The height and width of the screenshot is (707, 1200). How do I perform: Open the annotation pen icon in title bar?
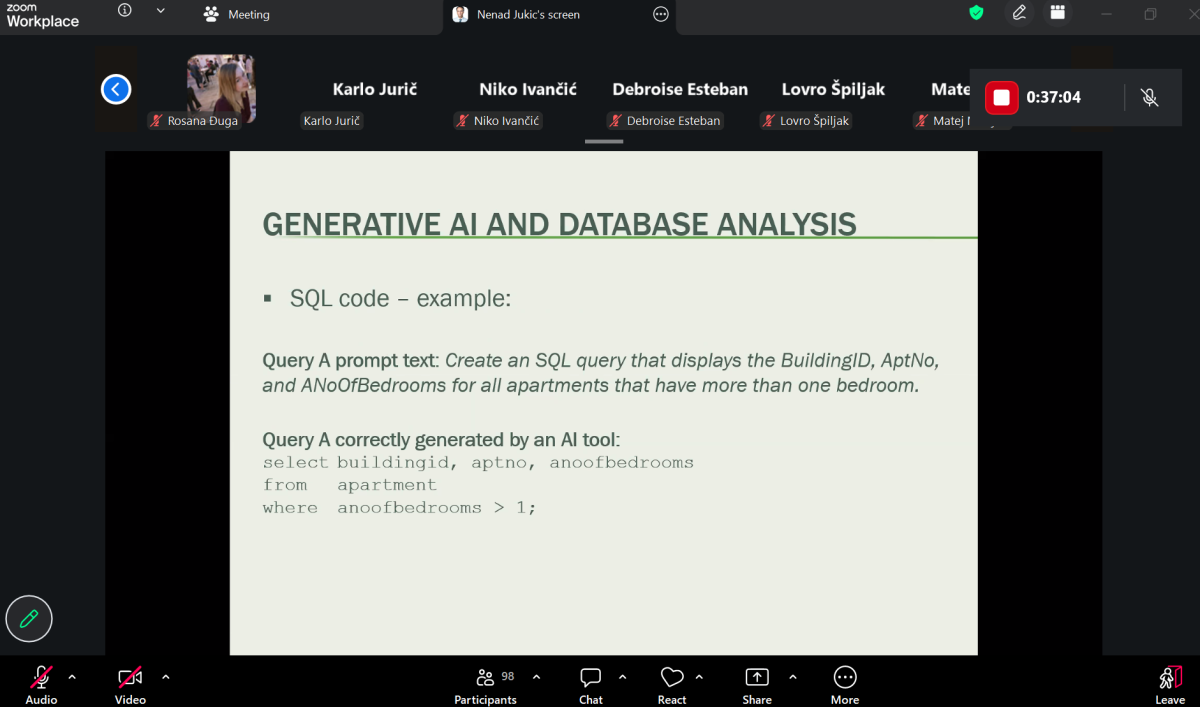click(x=1018, y=13)
